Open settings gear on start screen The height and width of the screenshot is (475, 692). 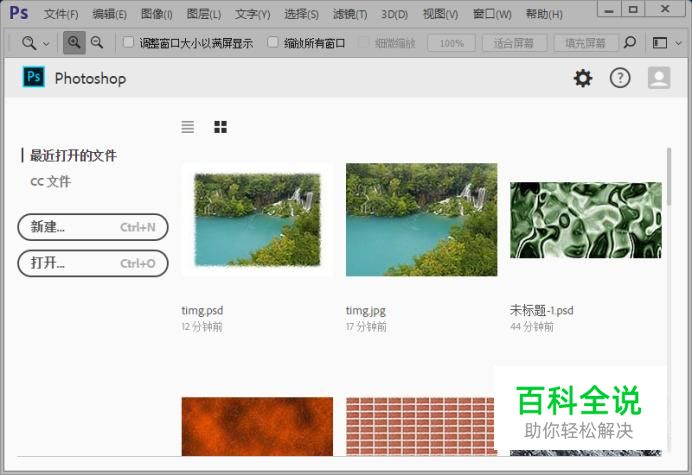click(x=583, y=78)
